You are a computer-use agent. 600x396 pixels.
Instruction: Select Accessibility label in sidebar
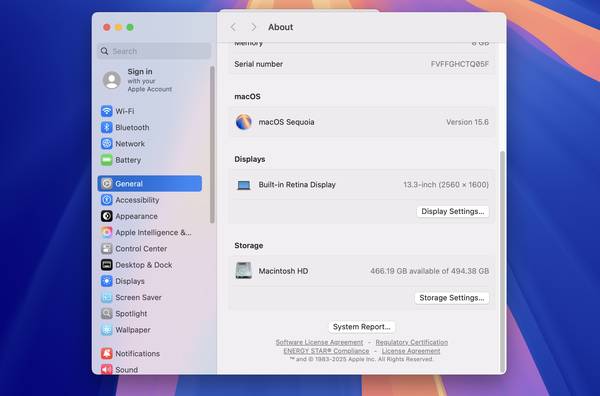coord(137,200)
